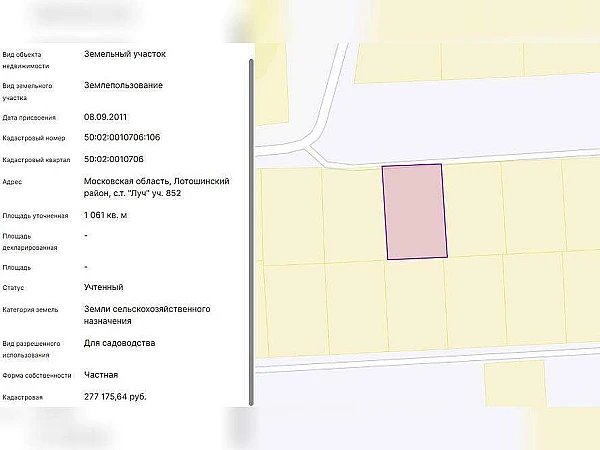Click the status value Учтенный
600x450 pixels.
pyautogui.click(x=104, y=287)
